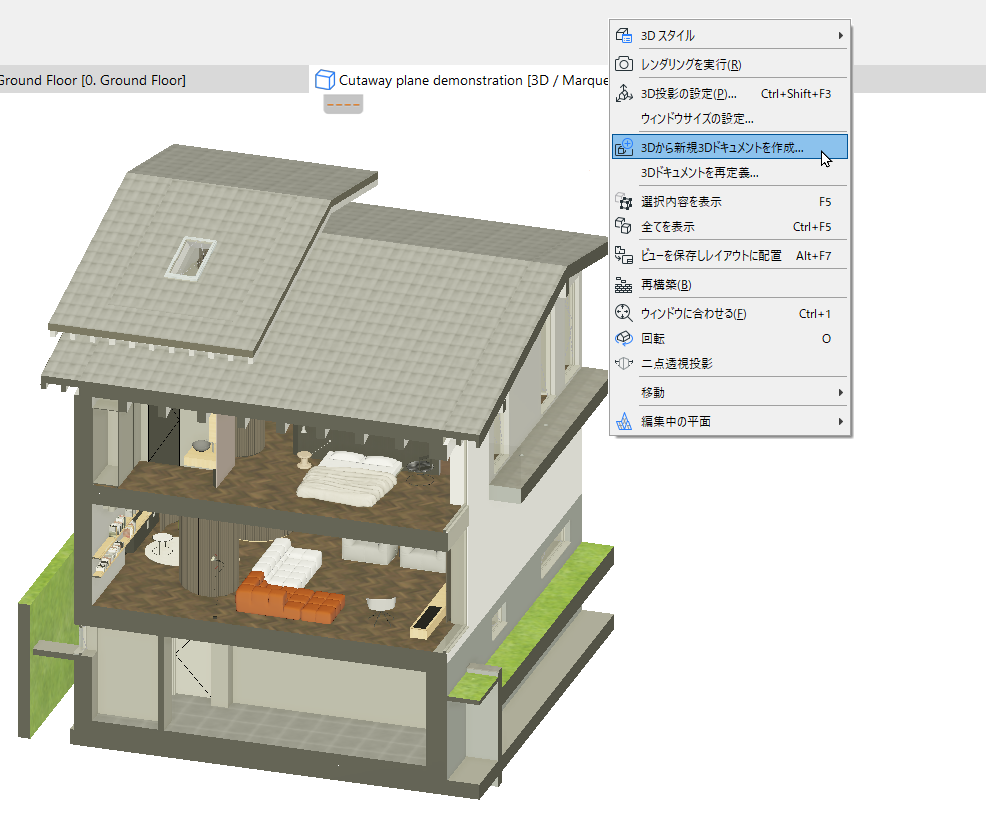Click the 3D投影の設定 icon
Screen dimensions: 986x825
[623, 93]
